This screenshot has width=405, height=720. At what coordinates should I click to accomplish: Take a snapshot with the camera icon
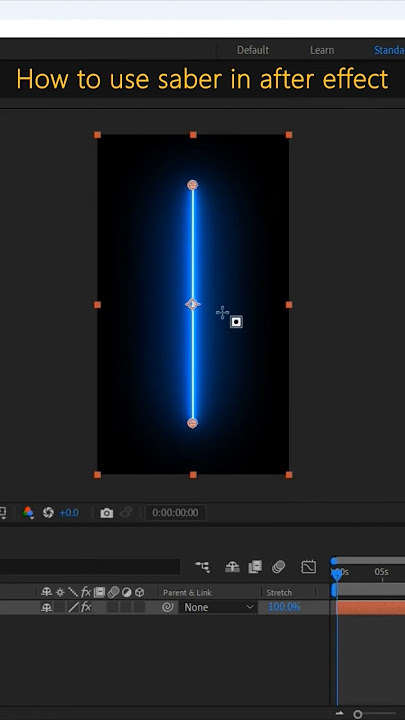(x=107, y=512)
